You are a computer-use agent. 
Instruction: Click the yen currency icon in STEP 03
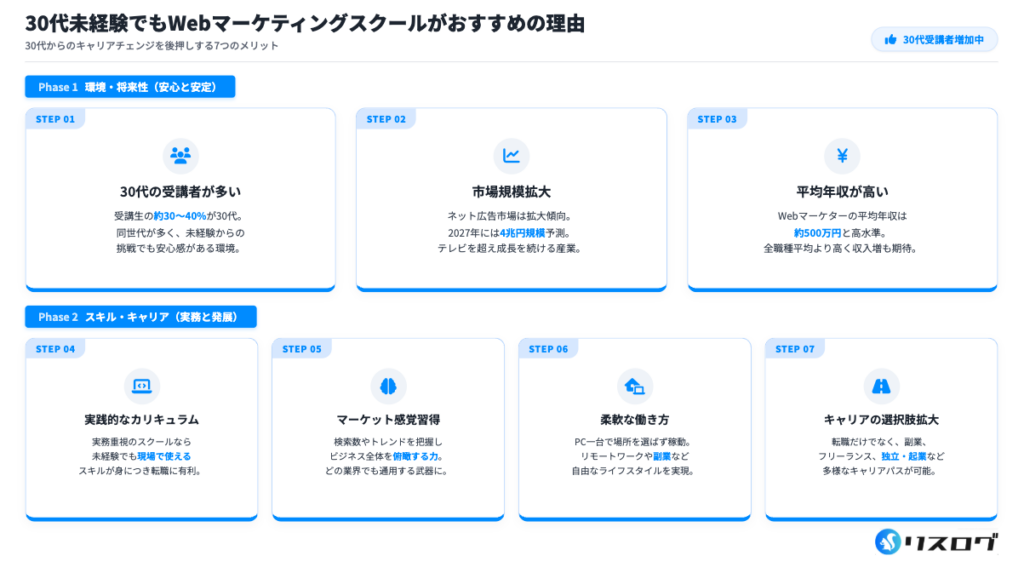point(842,155)
